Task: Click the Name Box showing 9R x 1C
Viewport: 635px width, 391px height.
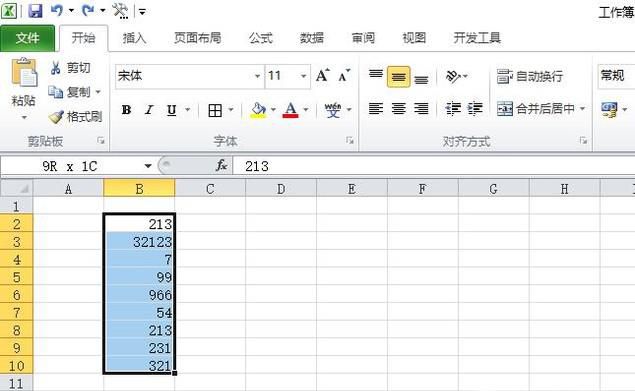Action: [70, 166]
